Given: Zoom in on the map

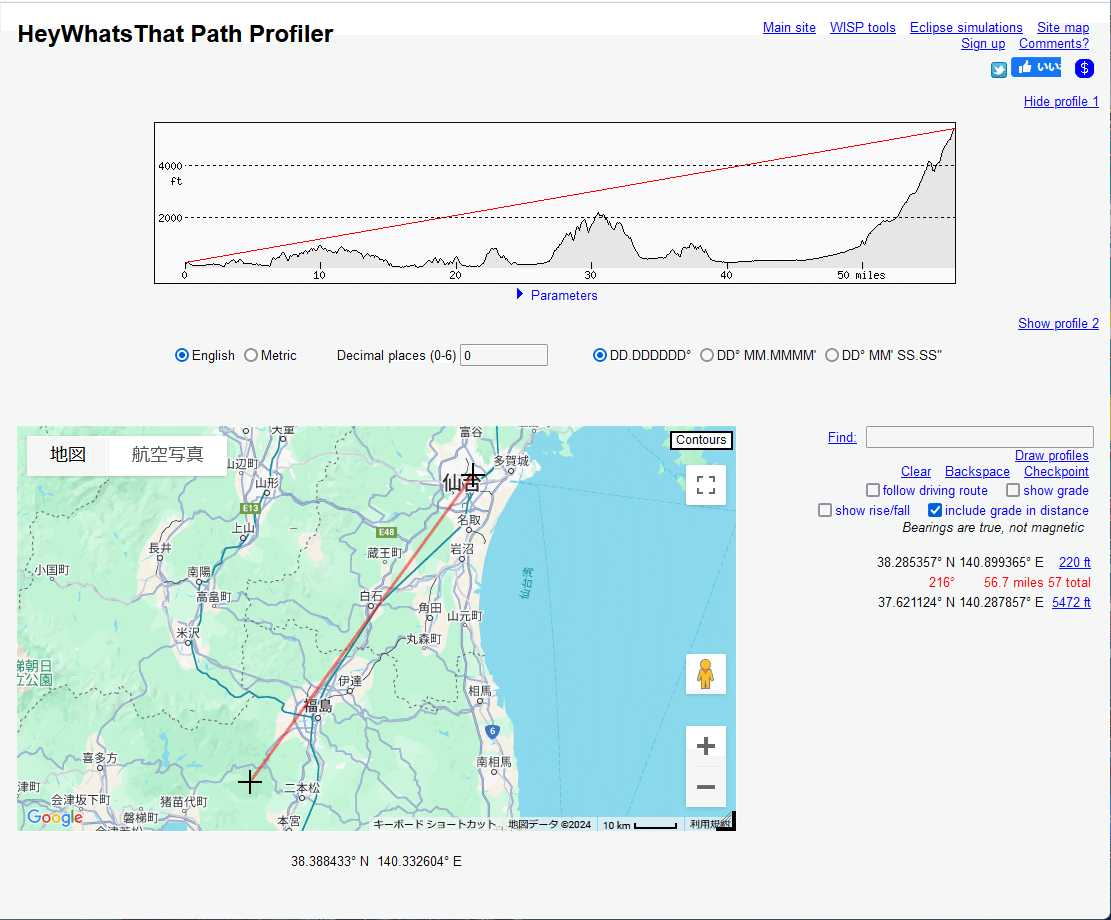Looking at the screenshot, I should click(x=705, y=746).
